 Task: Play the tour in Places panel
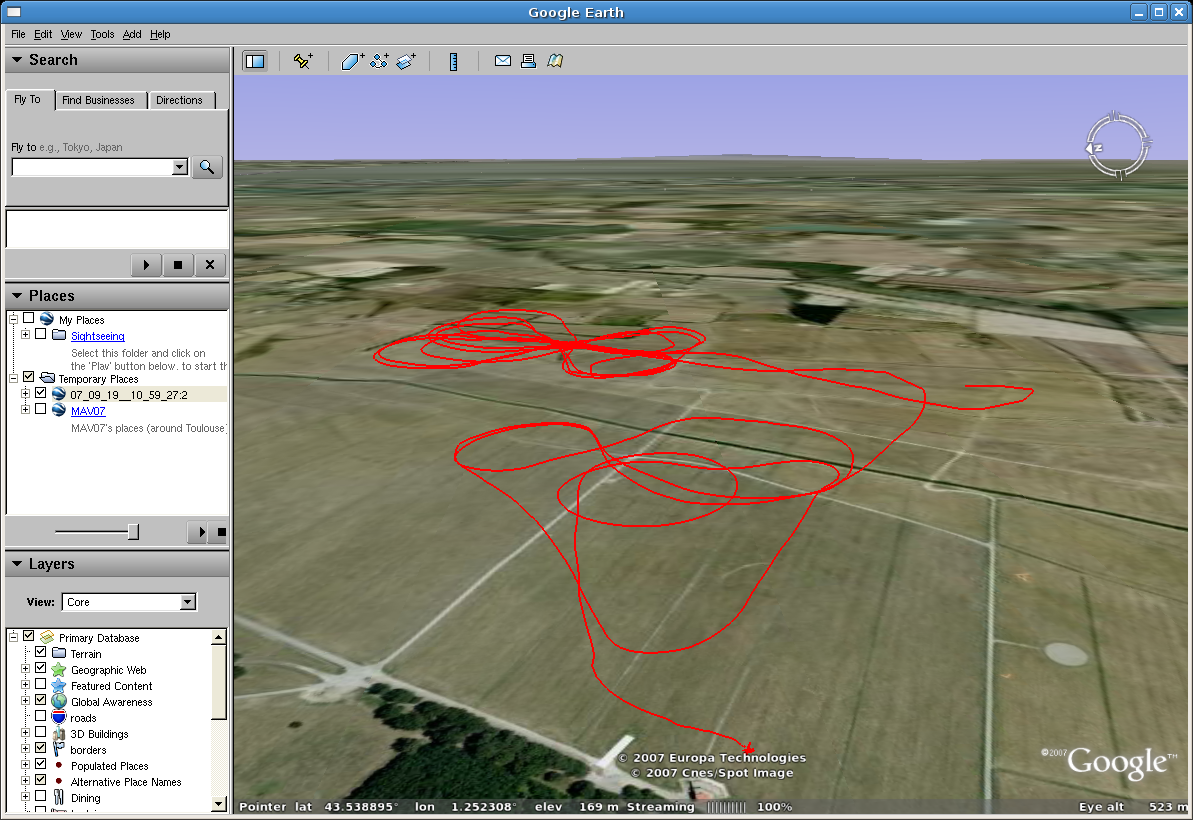200,532
